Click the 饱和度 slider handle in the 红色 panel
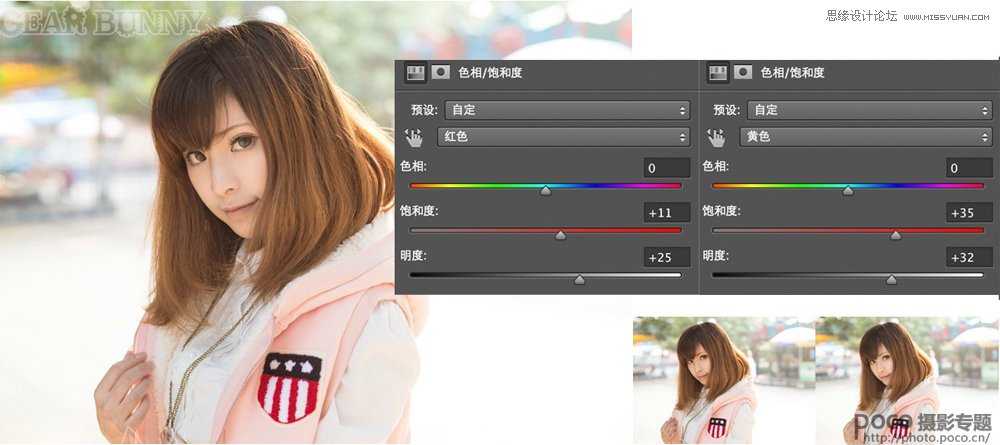The height and width of the screenshot is (445, 1000). click(x=561, y=235)
